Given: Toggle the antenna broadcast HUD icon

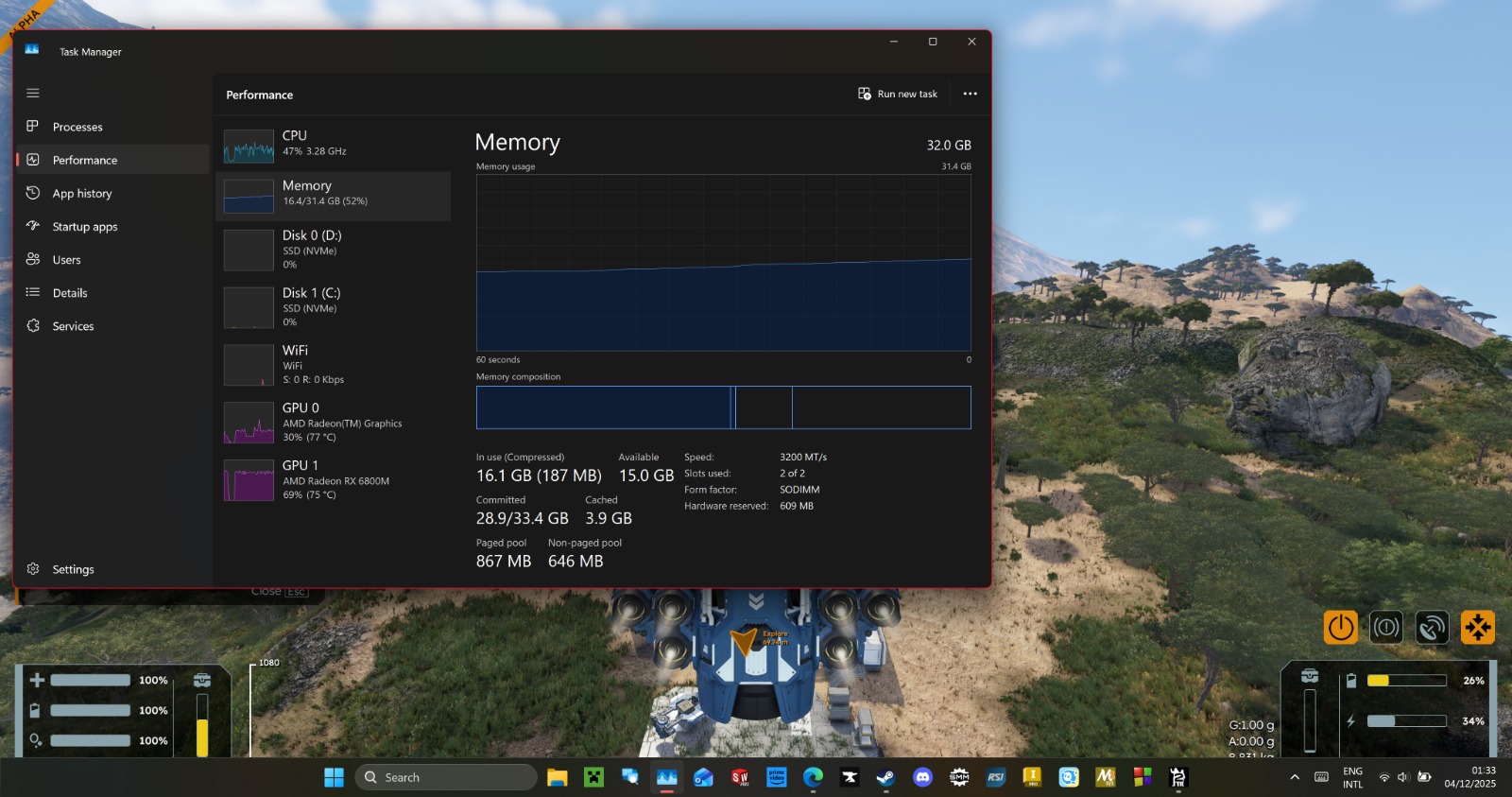Looking at the screenshot, I should [x=1432, y=627].
